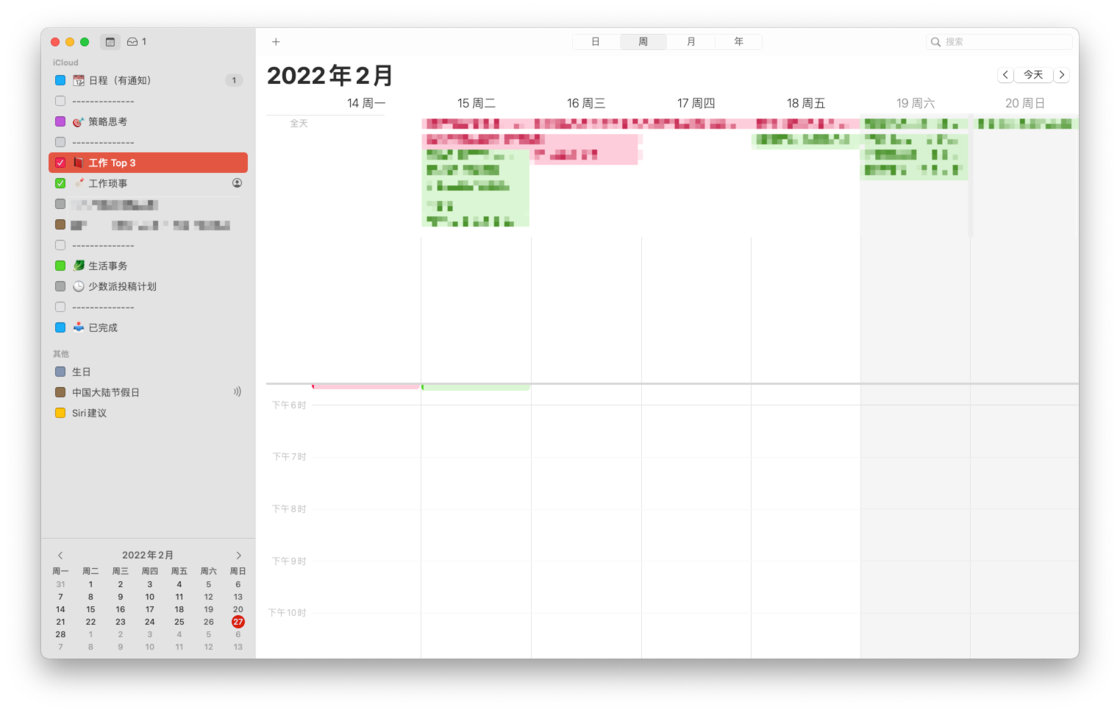1120x713 pixels.
Task: Switch to 月 month view
Action: click(x=691, y=42)
